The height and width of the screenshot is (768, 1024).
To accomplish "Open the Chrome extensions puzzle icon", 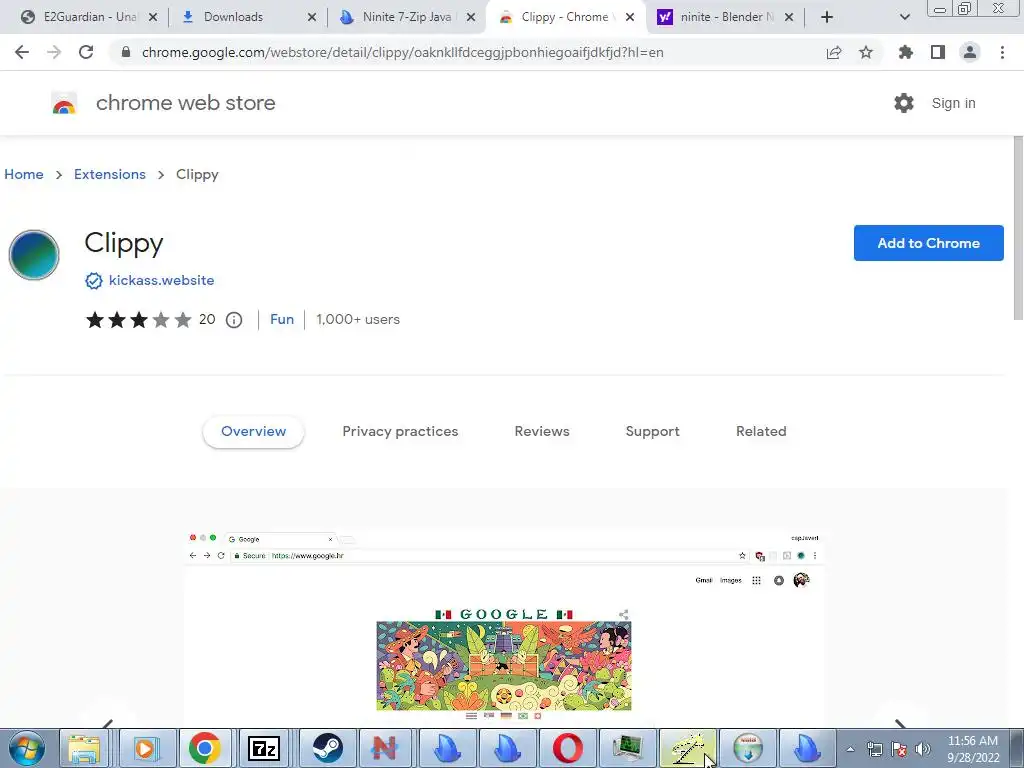I will 906,52.
